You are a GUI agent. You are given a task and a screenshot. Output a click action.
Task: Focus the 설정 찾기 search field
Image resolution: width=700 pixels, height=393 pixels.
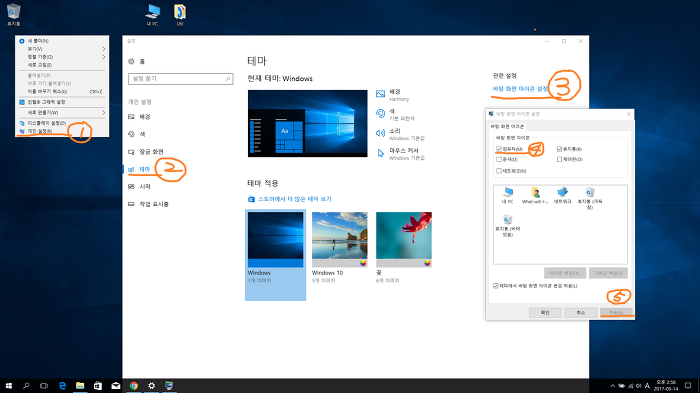pyautogui.click(x=180, y=79)
